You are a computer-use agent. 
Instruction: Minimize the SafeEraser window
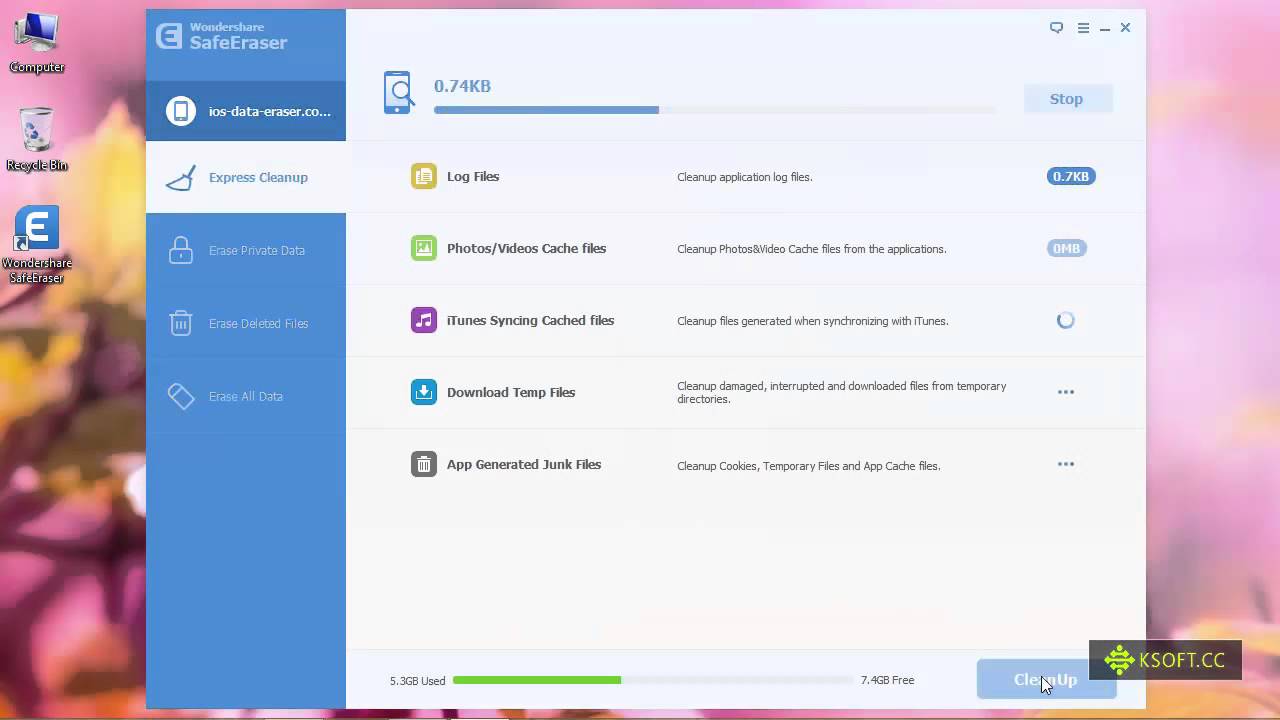click(x=1105, y=29)
